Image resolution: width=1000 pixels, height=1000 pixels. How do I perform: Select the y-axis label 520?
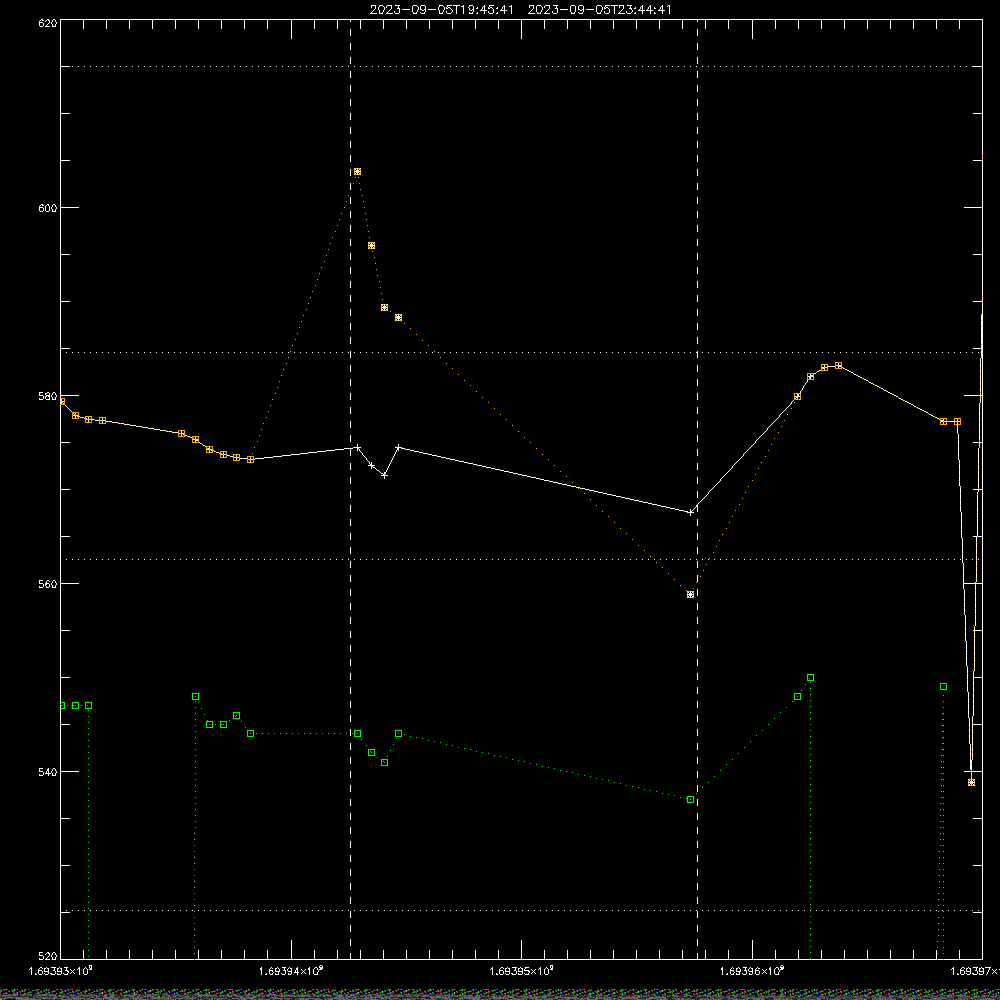click(49, 957)
